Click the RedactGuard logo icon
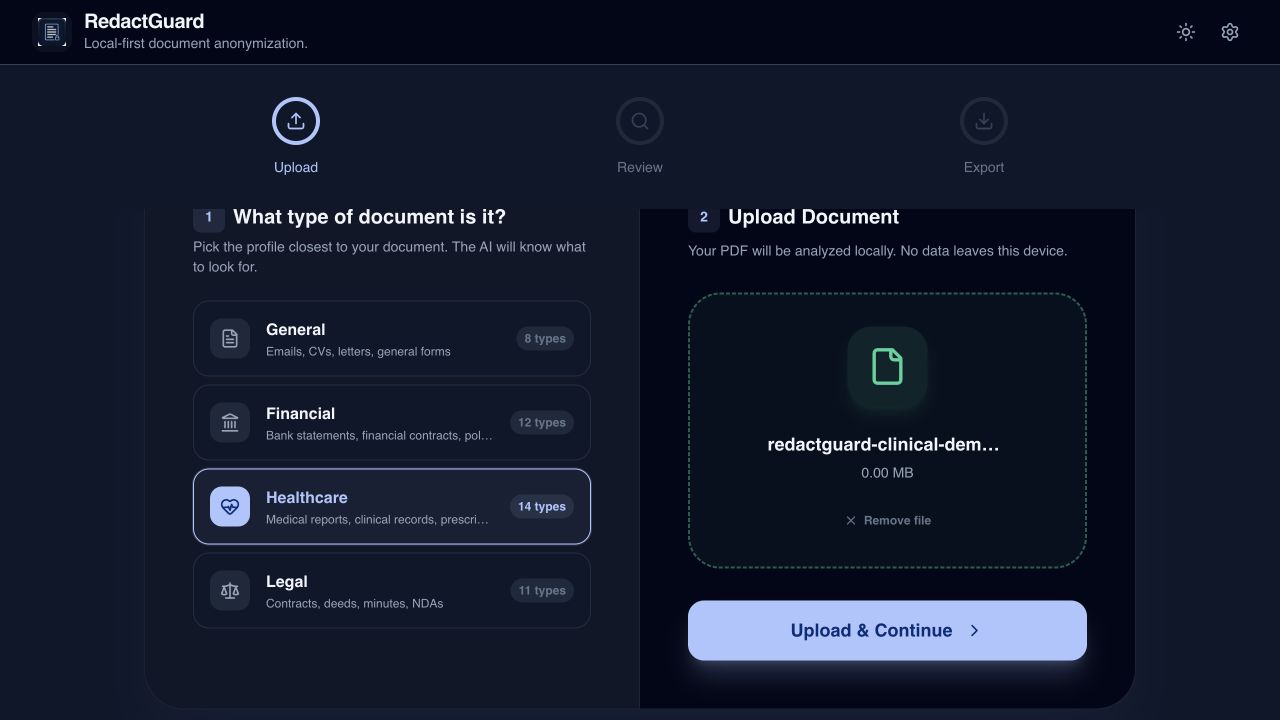The width and height of the screenshot is (1280, 720). [x=52, y=32]
